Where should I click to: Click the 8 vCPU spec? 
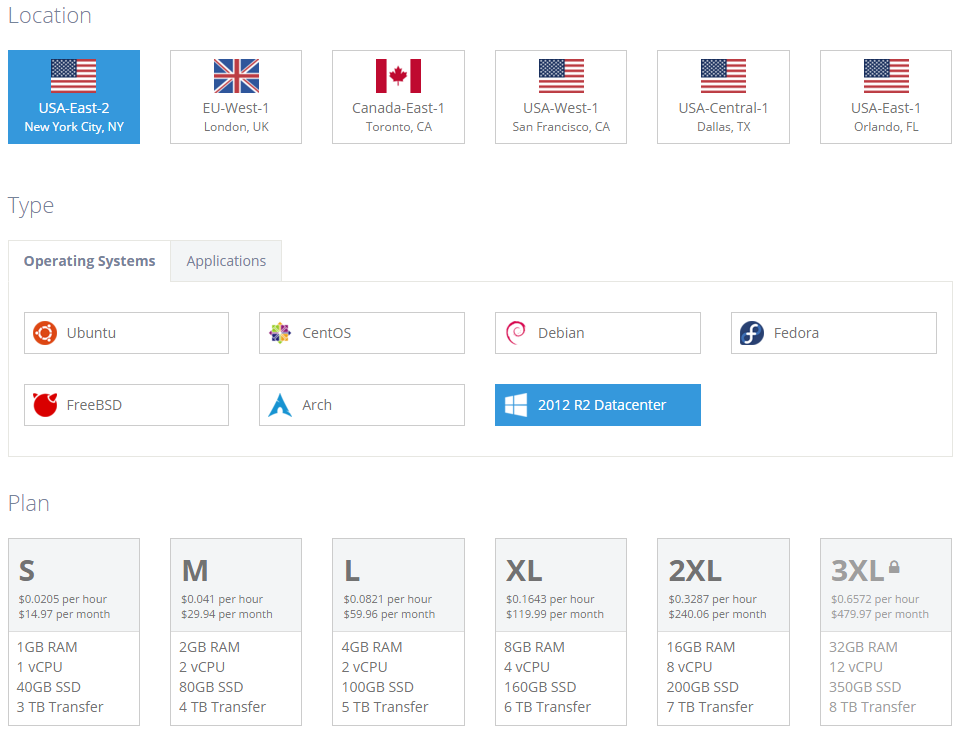click(690, 667)
